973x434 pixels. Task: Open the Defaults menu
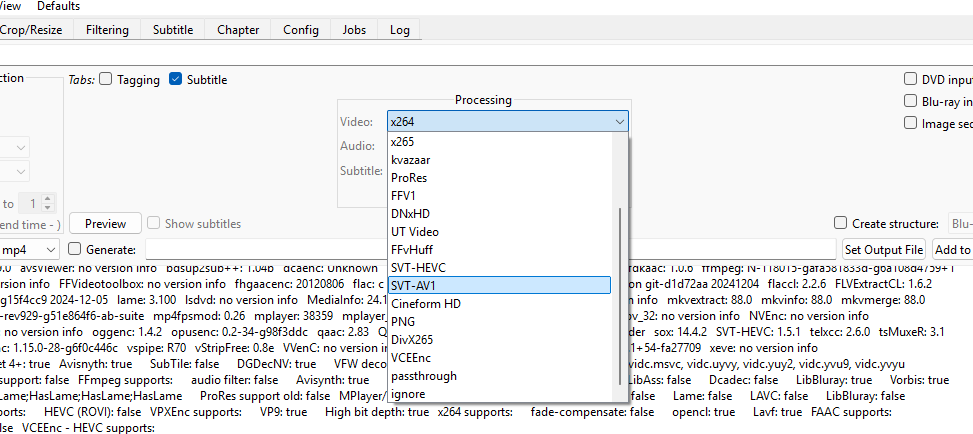[58, 6]
